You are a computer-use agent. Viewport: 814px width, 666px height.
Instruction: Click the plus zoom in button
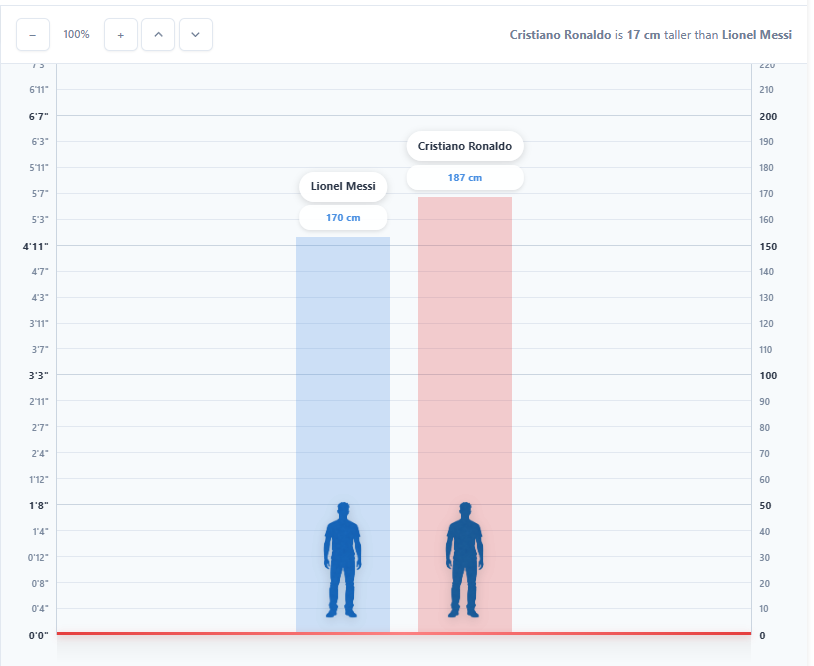[121, 35]
